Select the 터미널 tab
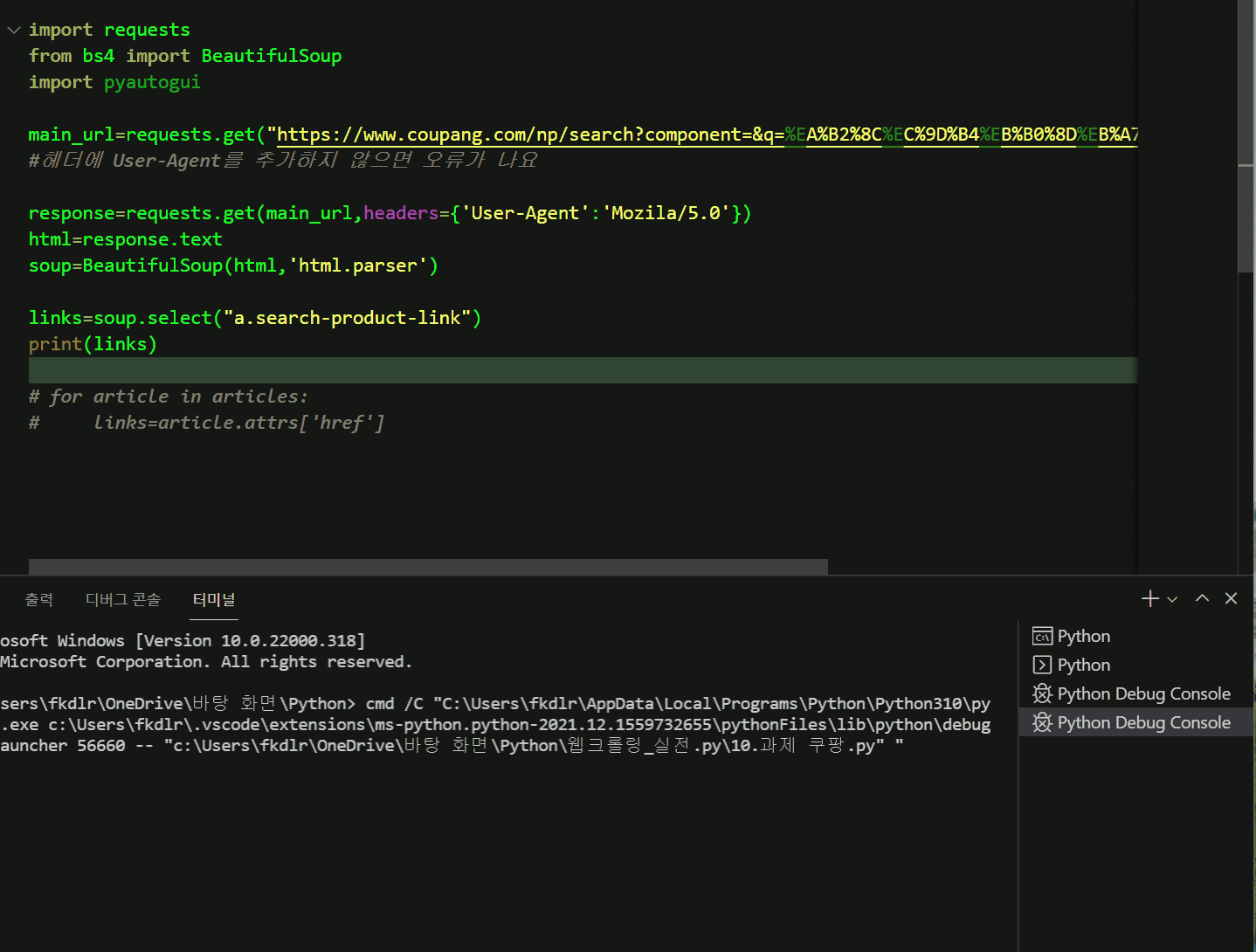This screenshot has width=1256, height=952. 213,600
